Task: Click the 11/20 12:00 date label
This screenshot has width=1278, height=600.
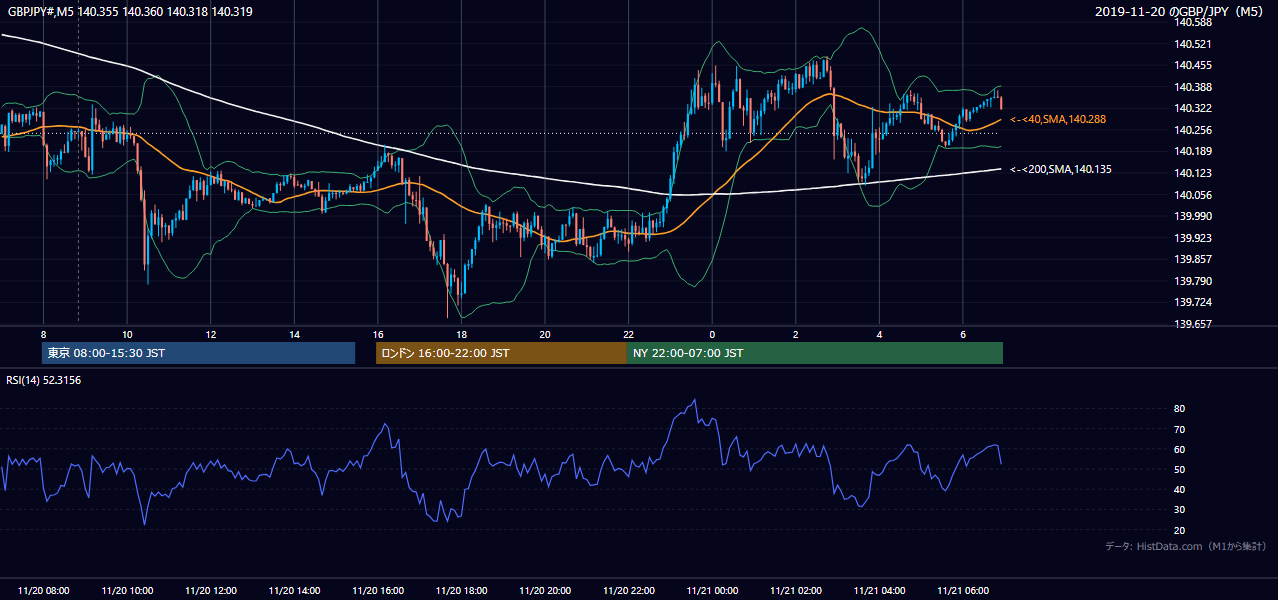Action: click(210, 591)
